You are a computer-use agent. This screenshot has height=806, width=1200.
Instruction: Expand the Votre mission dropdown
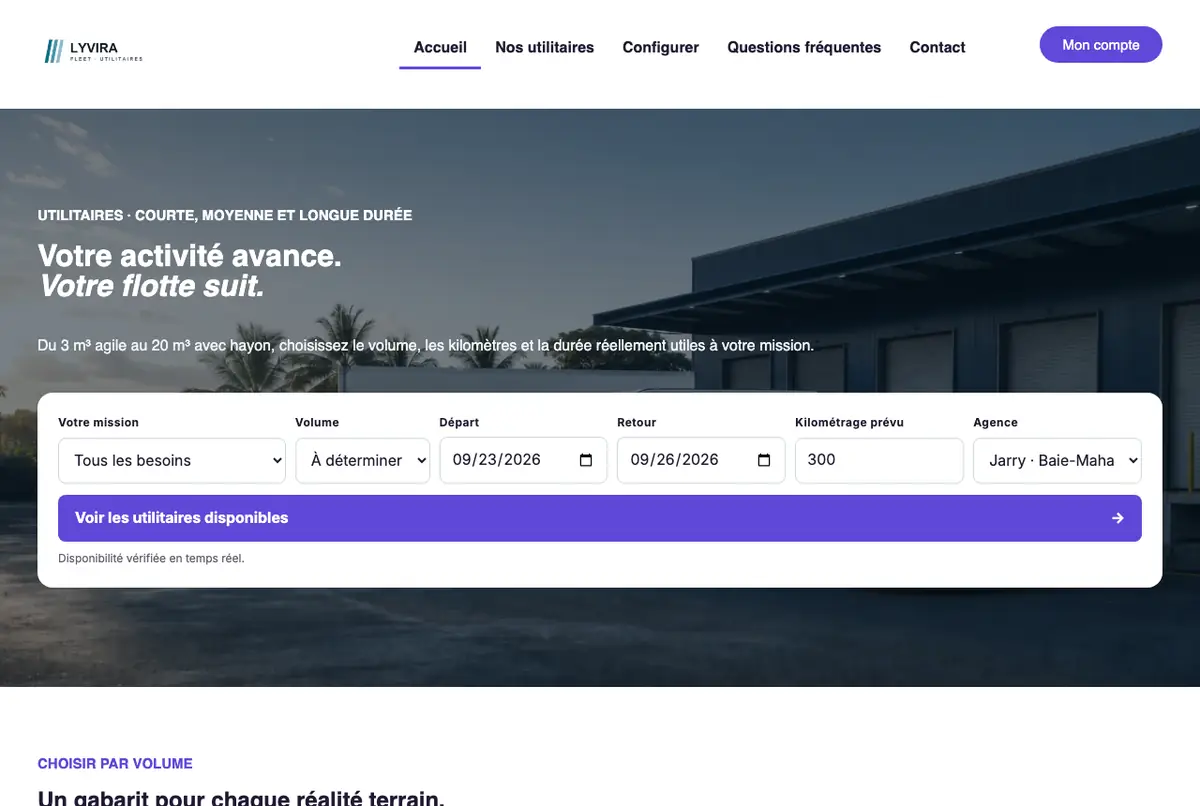click(172, 461)
